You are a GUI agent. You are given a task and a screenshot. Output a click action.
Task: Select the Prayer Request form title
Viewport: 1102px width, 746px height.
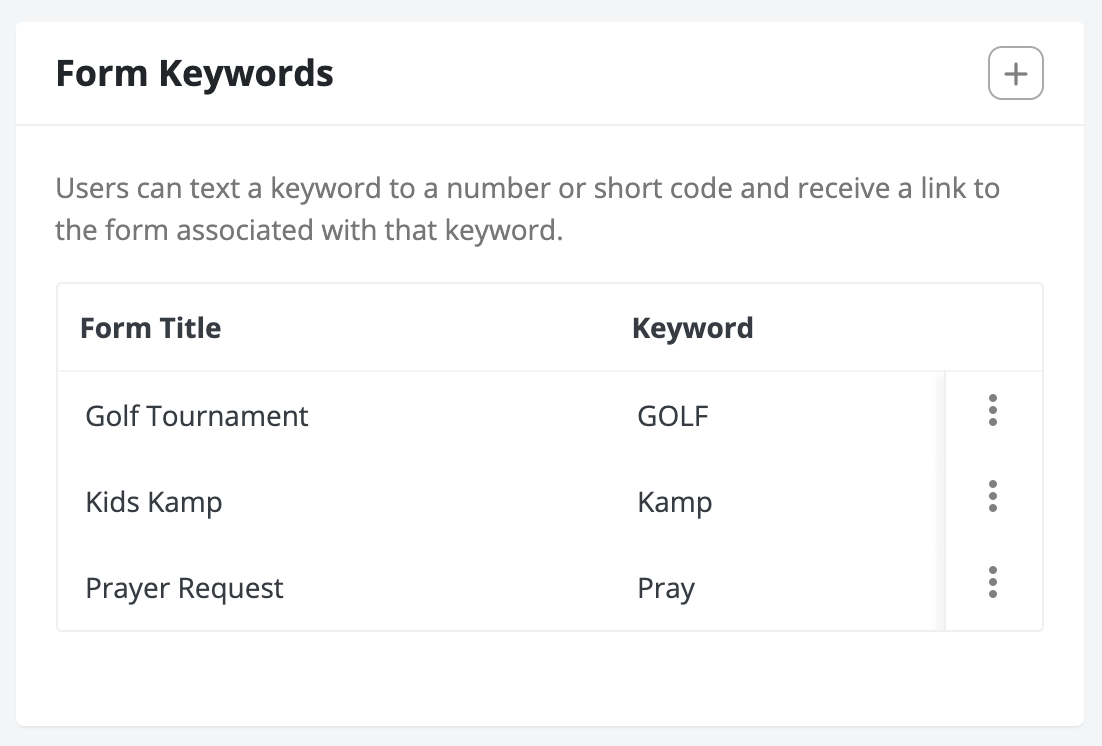coord(185,588)
